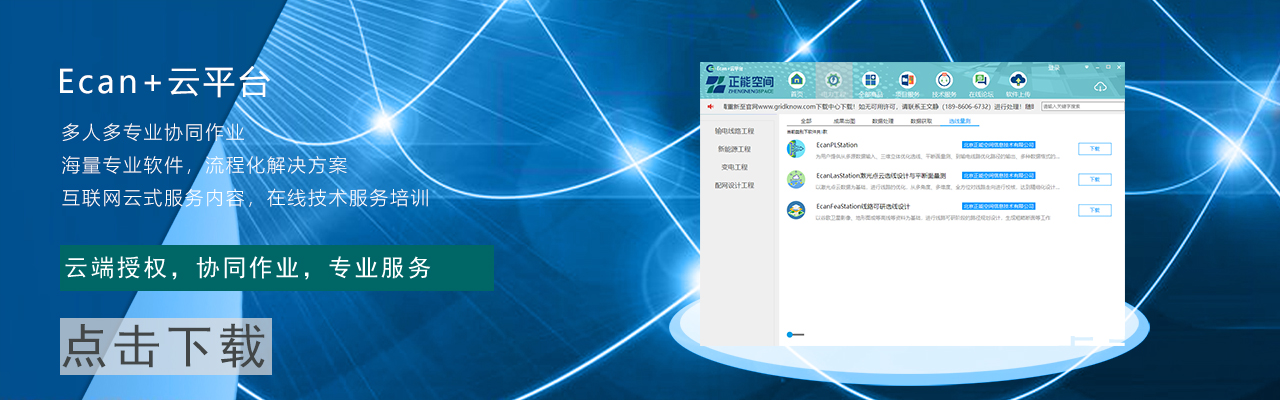Select 配网设计工程 in the sidebar
The height and width of the screenshot is (400, 1280).
click(x=734, y=185)
